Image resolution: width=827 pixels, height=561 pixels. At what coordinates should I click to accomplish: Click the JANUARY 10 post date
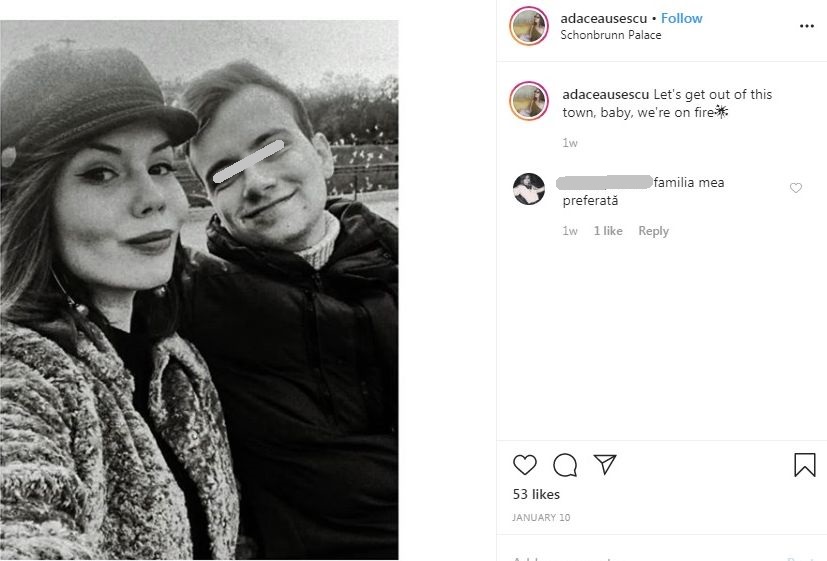click(x=541, y=518)
